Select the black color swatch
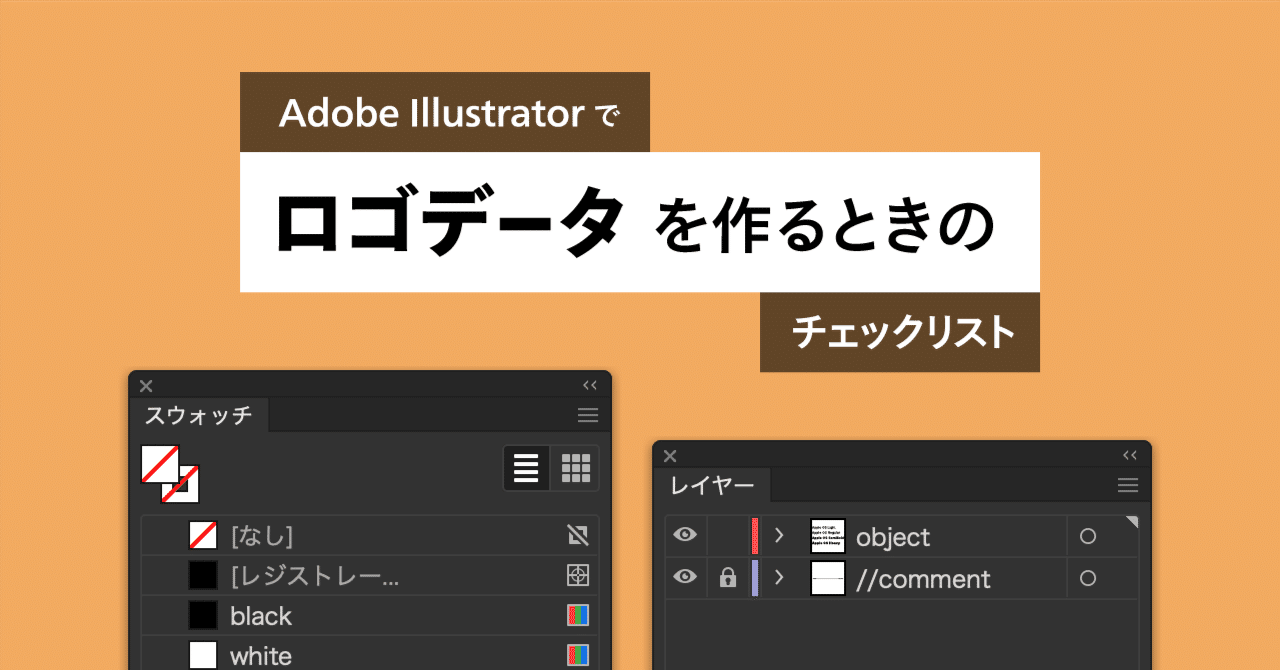Screen dimensions: 1280x670 [x=203, y=615]
